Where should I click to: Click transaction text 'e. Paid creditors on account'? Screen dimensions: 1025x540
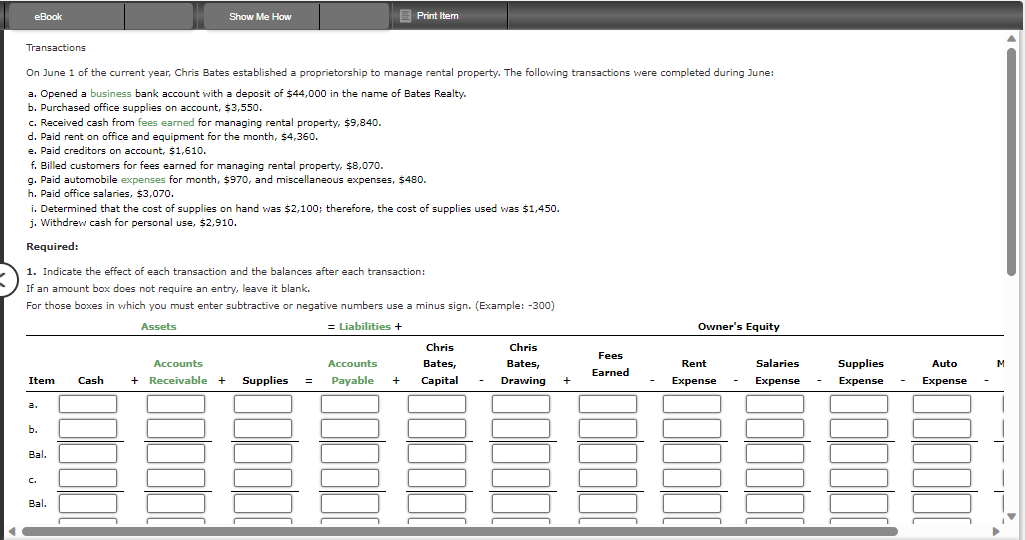97,150
